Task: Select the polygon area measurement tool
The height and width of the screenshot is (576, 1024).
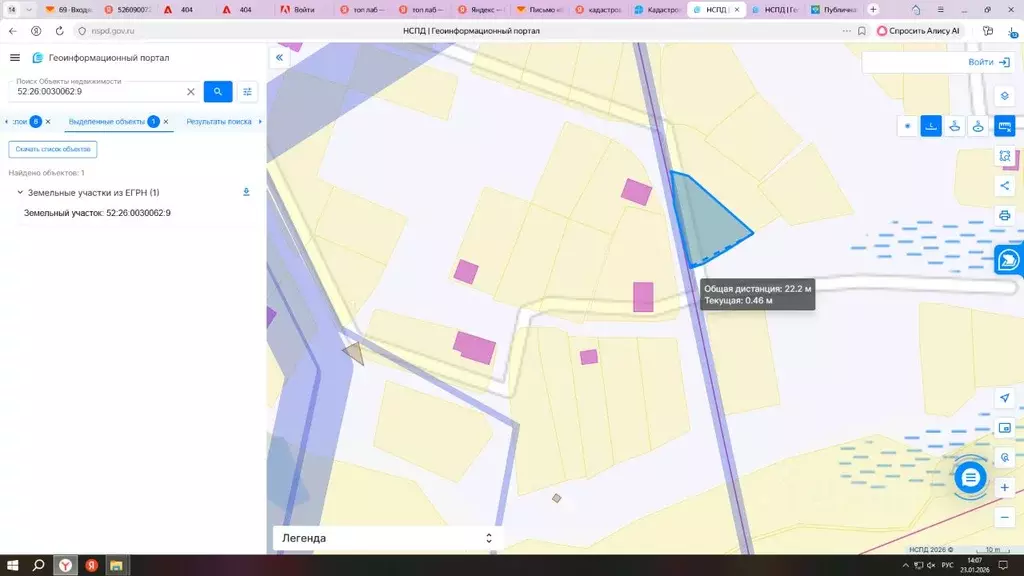Action: click(954, 126)
